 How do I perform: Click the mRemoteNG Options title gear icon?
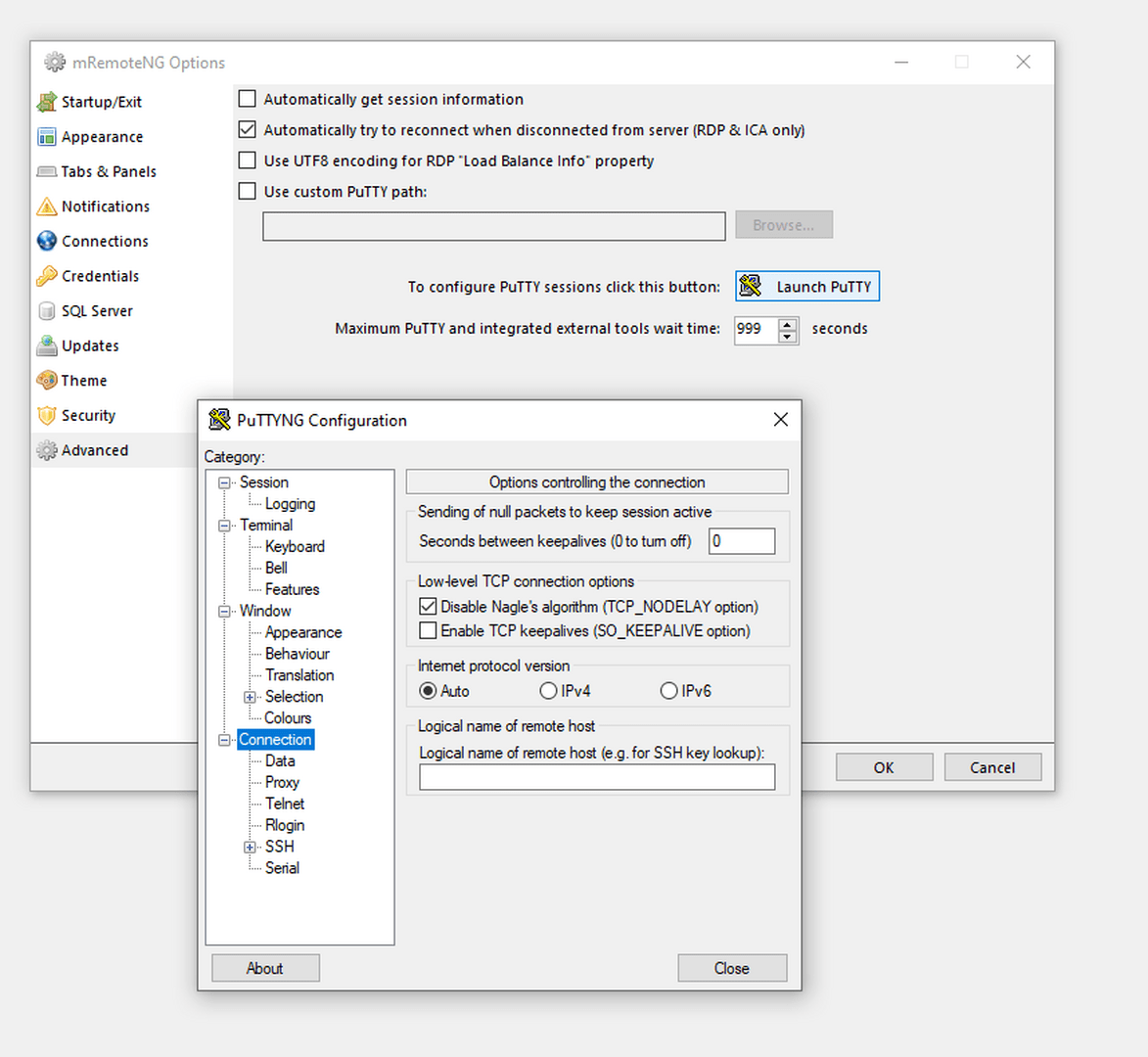click(x=54, y=63)
